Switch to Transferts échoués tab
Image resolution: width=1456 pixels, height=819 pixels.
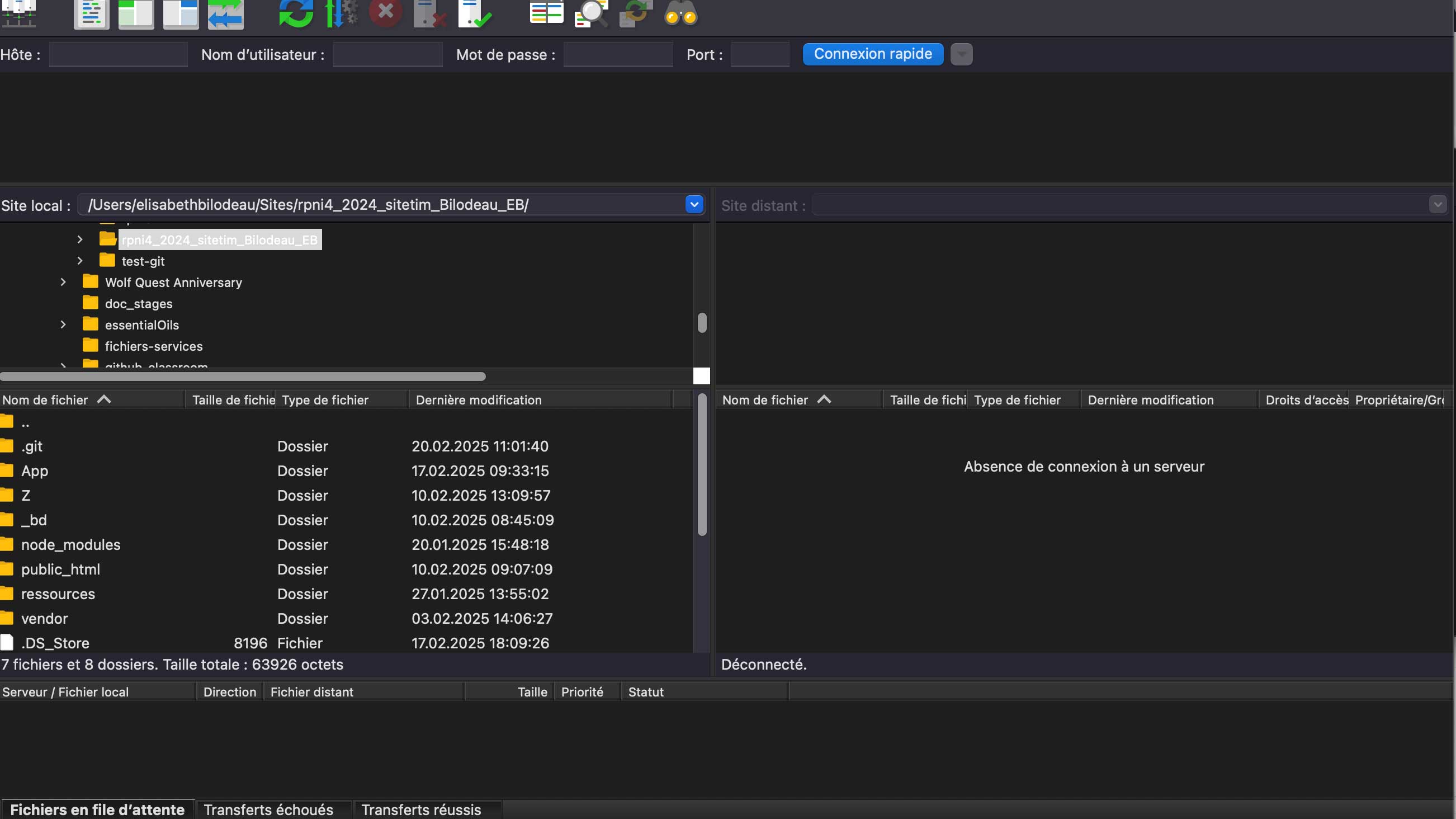(x=268, y=809)
